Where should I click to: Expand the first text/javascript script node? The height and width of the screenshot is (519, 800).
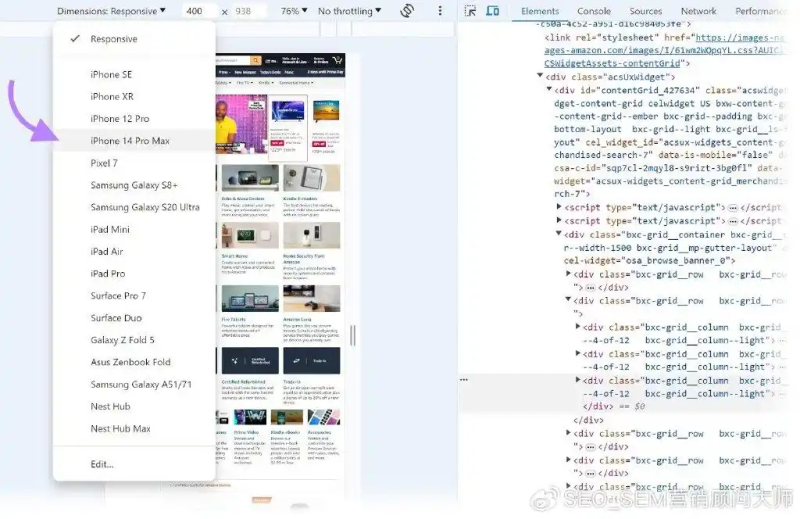tap(560, 207)
